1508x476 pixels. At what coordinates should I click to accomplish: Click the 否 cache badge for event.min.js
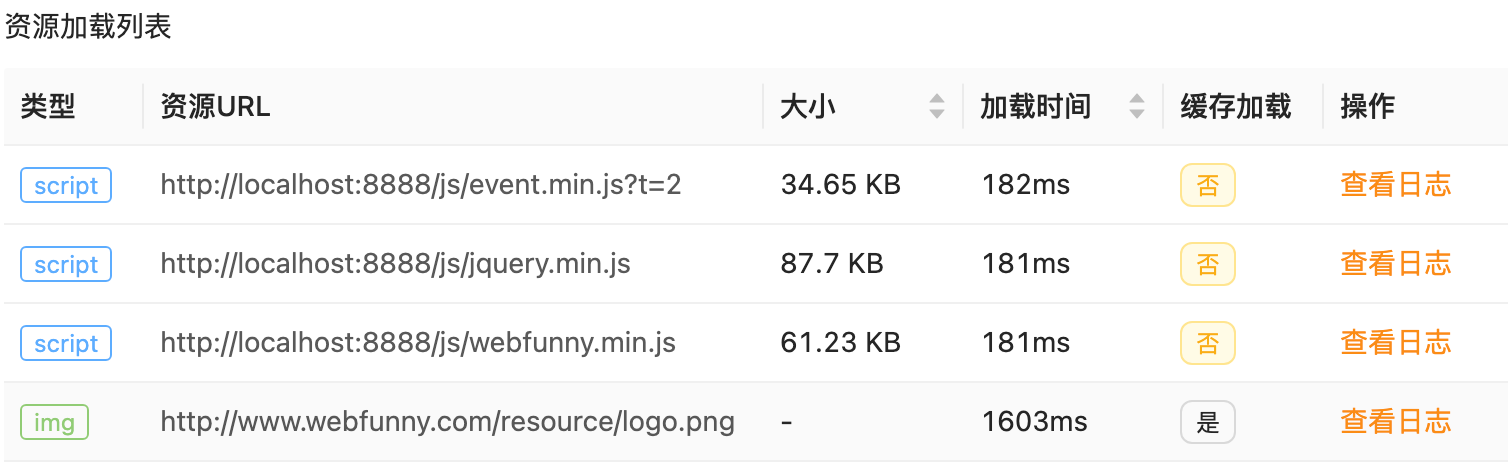pos(1207,185)
